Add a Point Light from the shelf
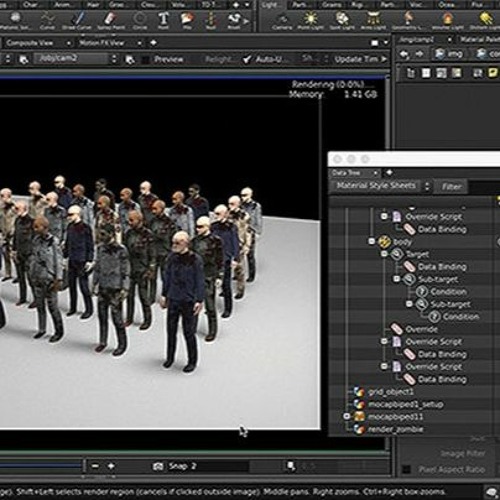500x500 pixels. point(310,21)
